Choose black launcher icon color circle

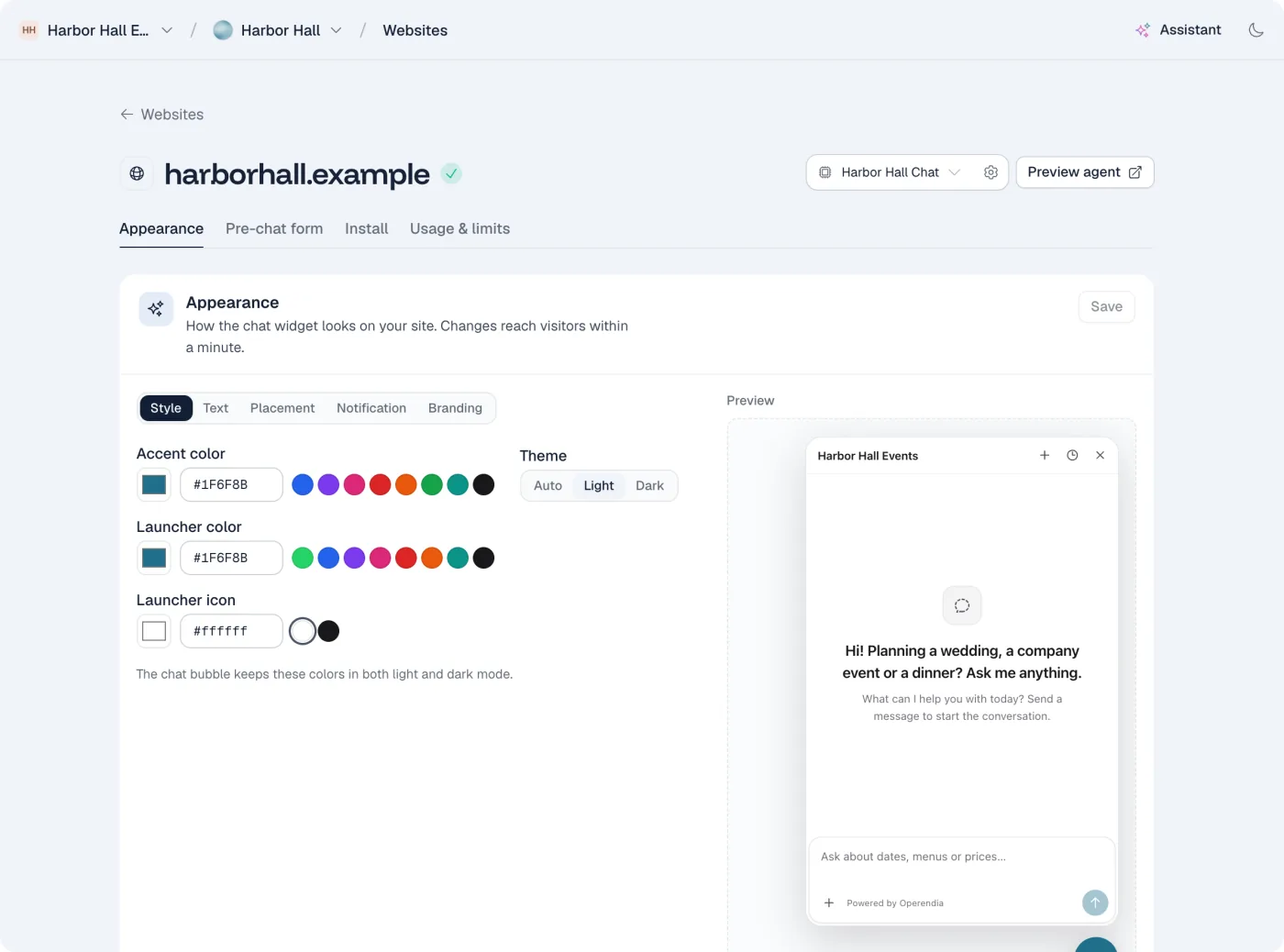pos(328,631)
